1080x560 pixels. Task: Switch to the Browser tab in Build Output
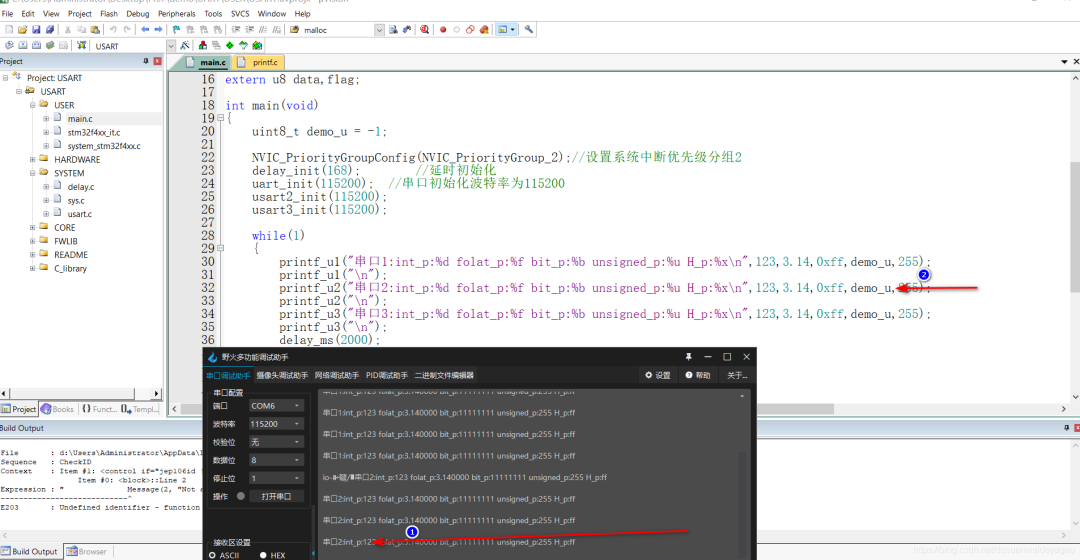(x=87, y=552)
